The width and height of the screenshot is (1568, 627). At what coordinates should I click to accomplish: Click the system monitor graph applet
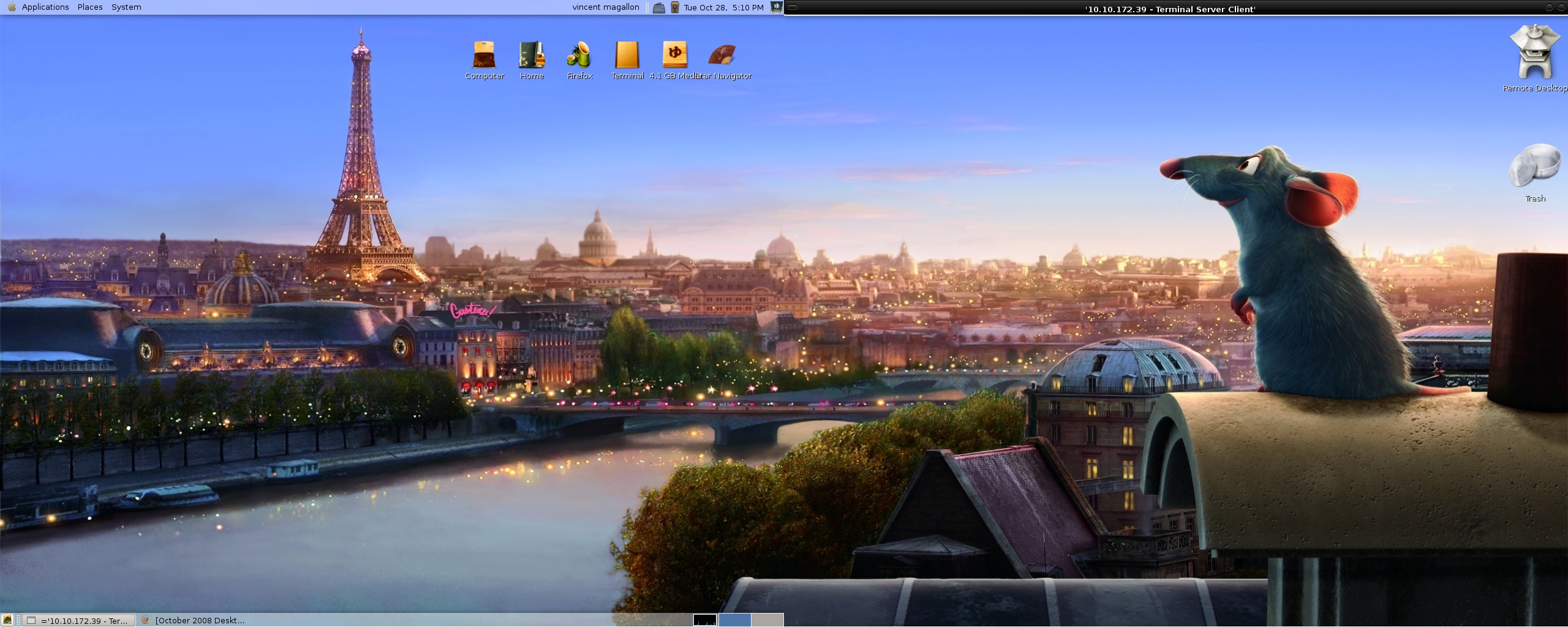[x=704, y=620]
